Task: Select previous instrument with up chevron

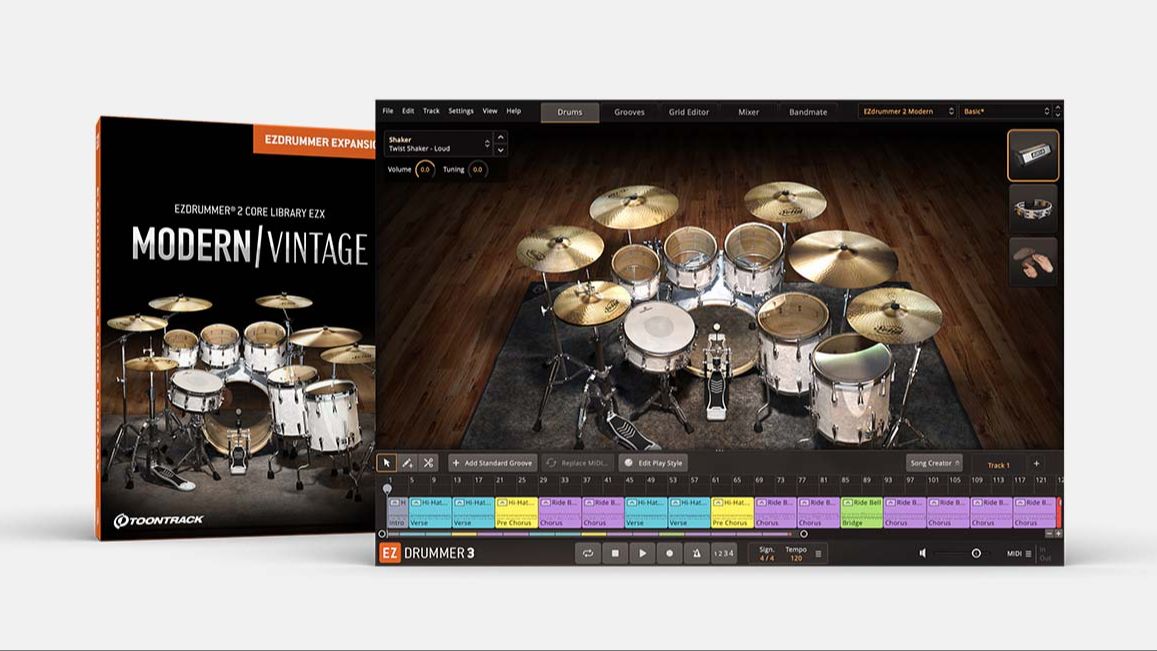Action: click(501, 137)
